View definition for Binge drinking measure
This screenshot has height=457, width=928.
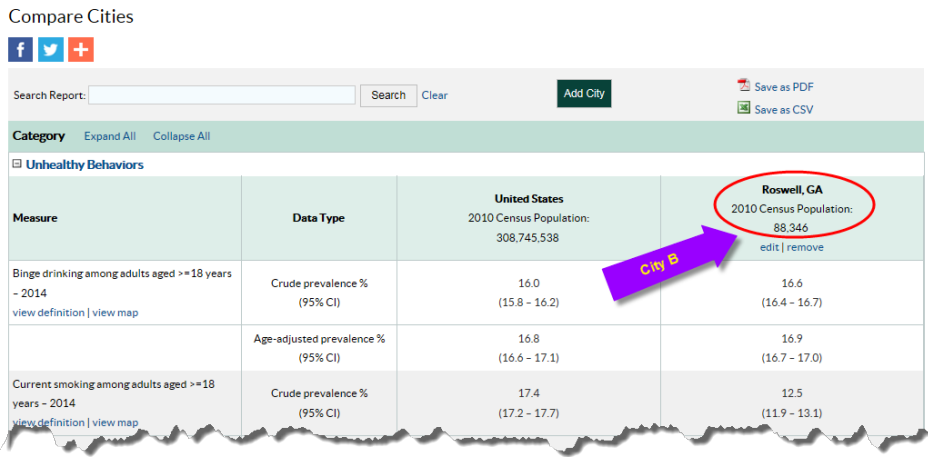[49, 313]
